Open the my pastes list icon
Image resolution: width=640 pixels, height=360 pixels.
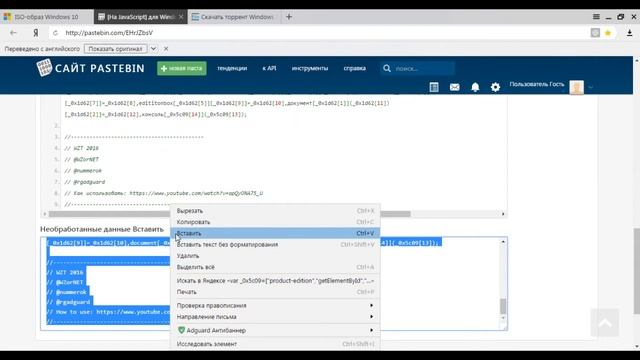click(434, 87)
